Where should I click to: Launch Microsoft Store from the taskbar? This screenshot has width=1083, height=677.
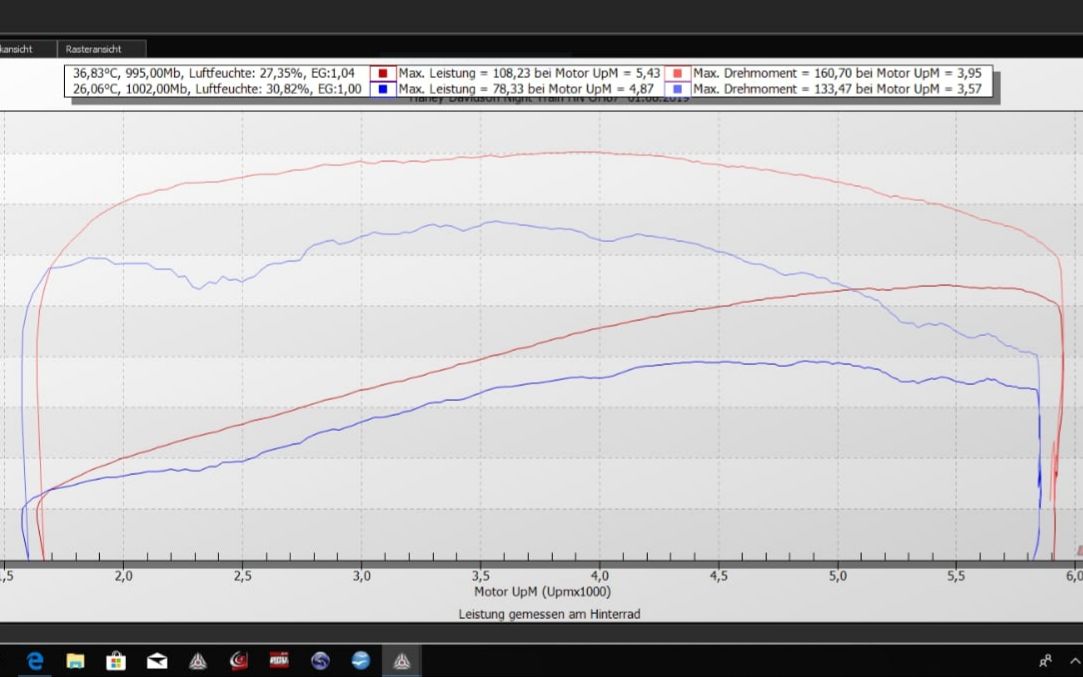click(x=116, y=660)
